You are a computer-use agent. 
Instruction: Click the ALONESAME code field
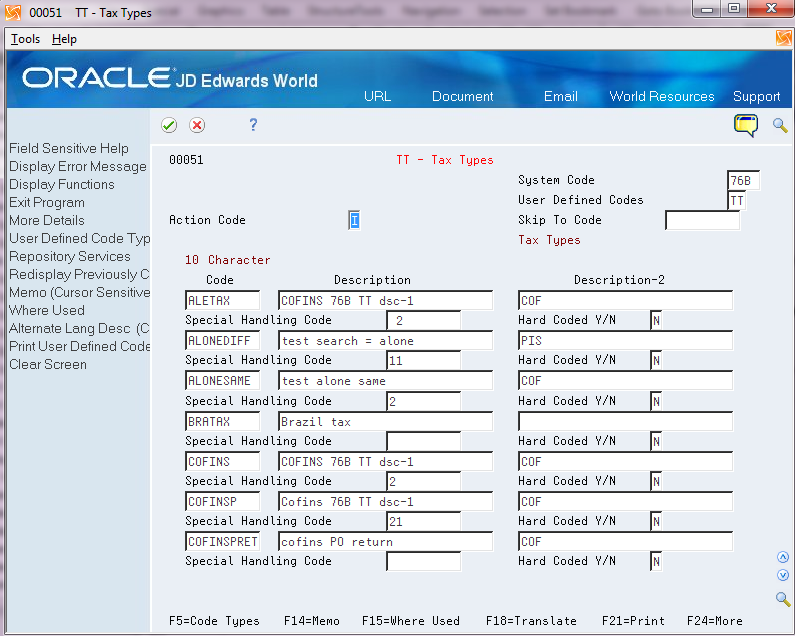(x=223, y=380)
